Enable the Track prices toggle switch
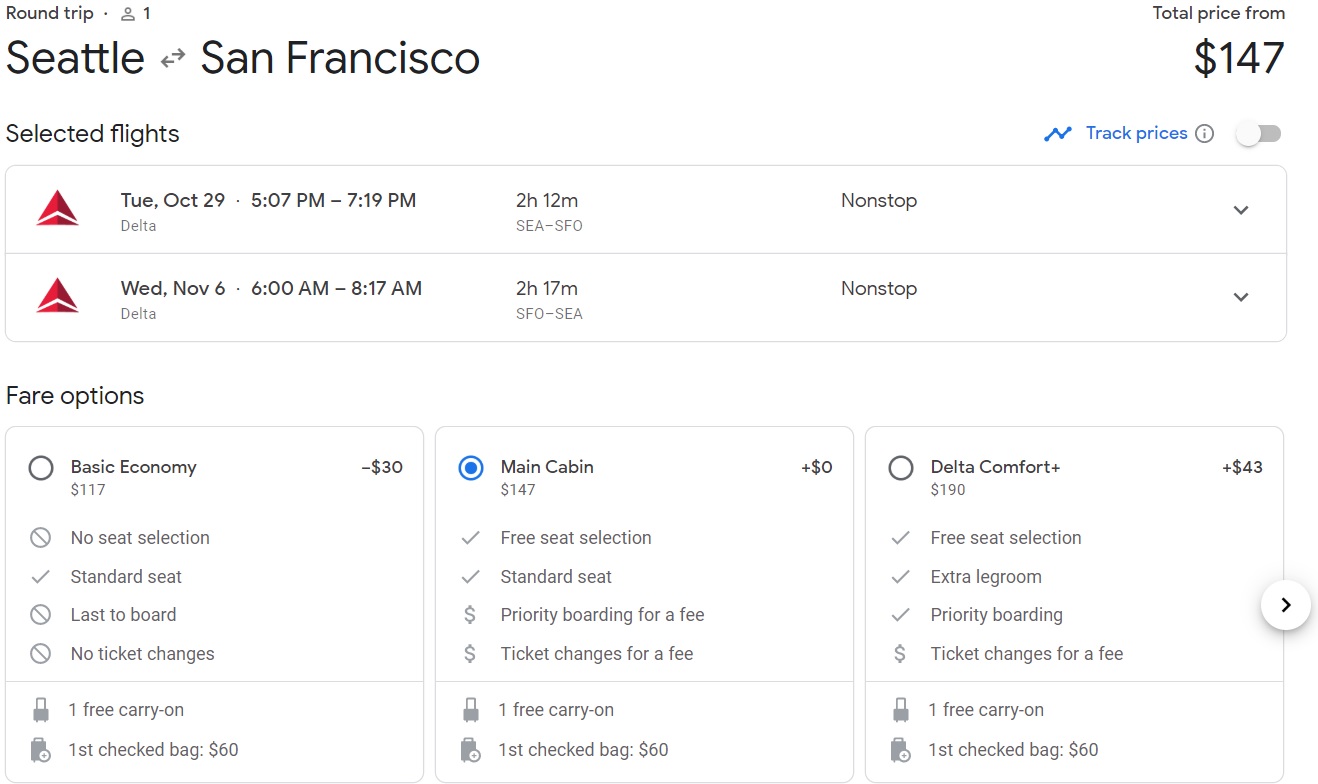Viewport: 1318px width, 784px height. tap(1258, 134)
